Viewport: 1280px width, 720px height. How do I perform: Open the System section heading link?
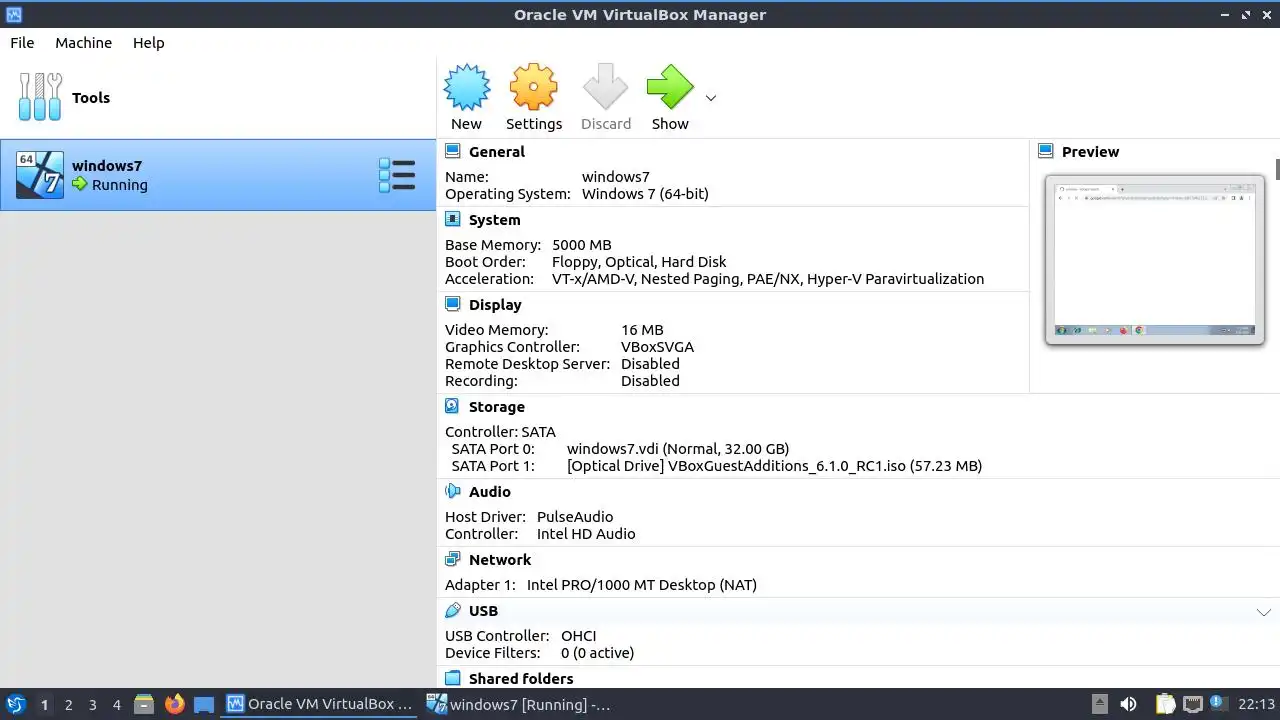click(495, 220)
